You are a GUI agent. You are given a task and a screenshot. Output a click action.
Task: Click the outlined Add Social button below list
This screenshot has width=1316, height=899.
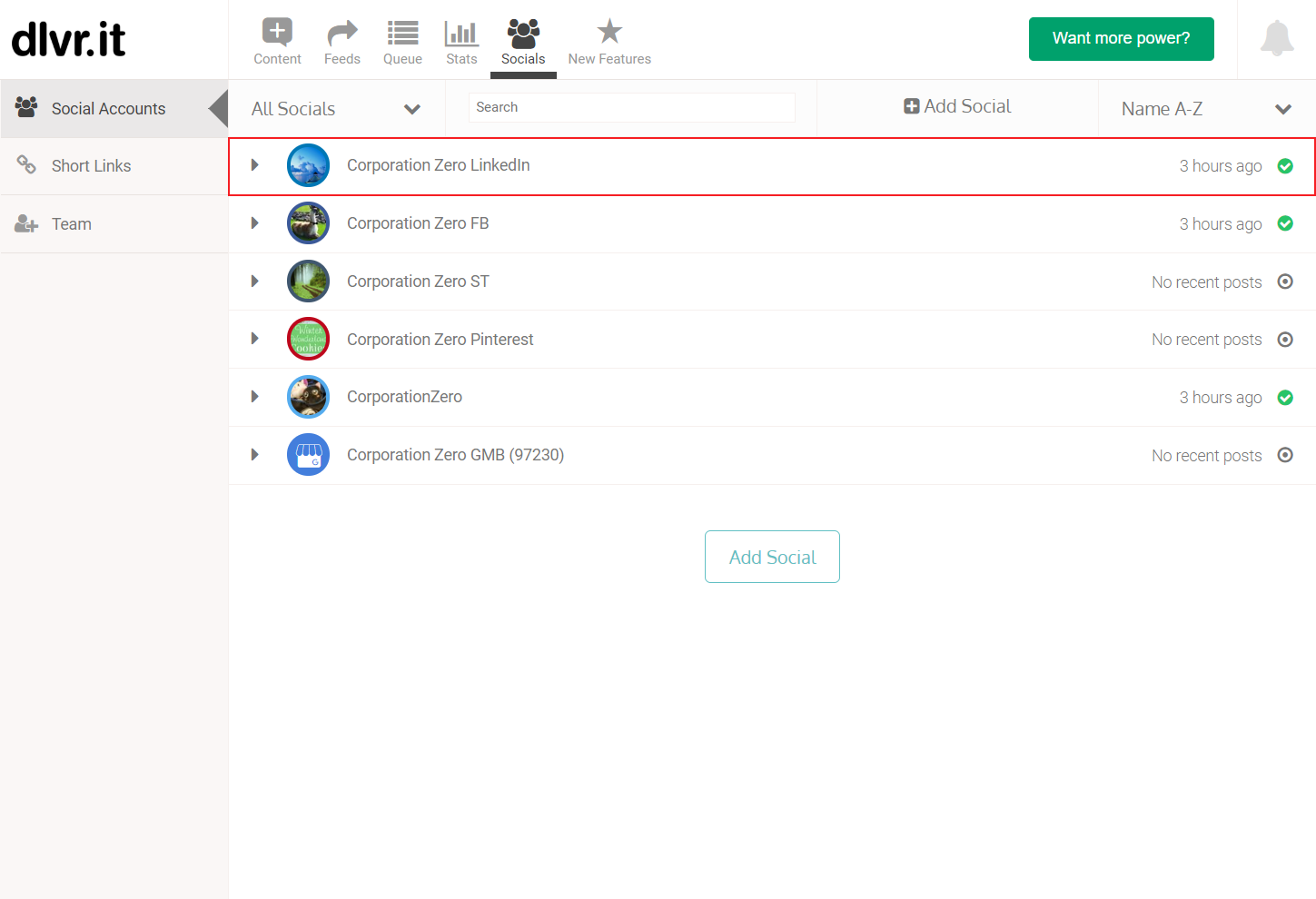click(772, 557)
